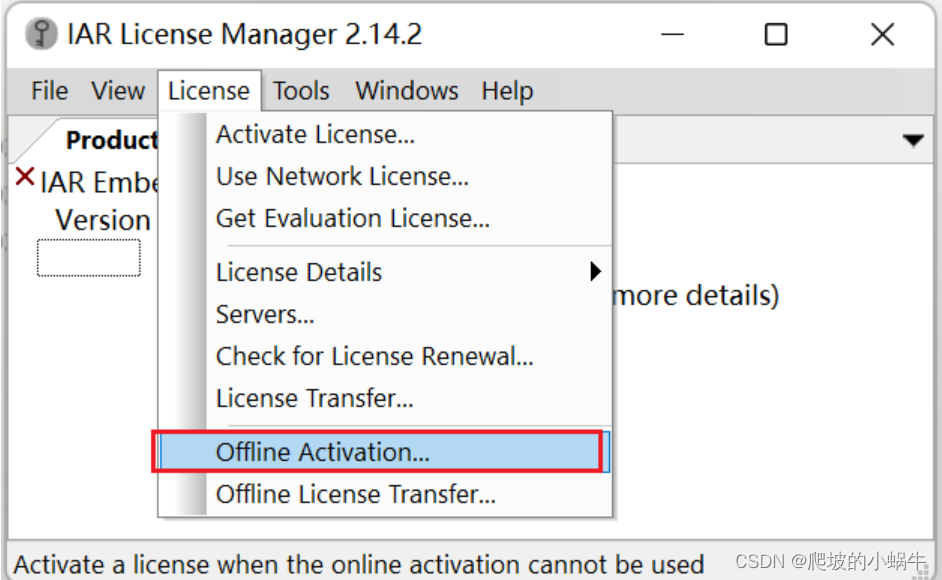
Task: Open the View menu
Action: tap(118, 91)
